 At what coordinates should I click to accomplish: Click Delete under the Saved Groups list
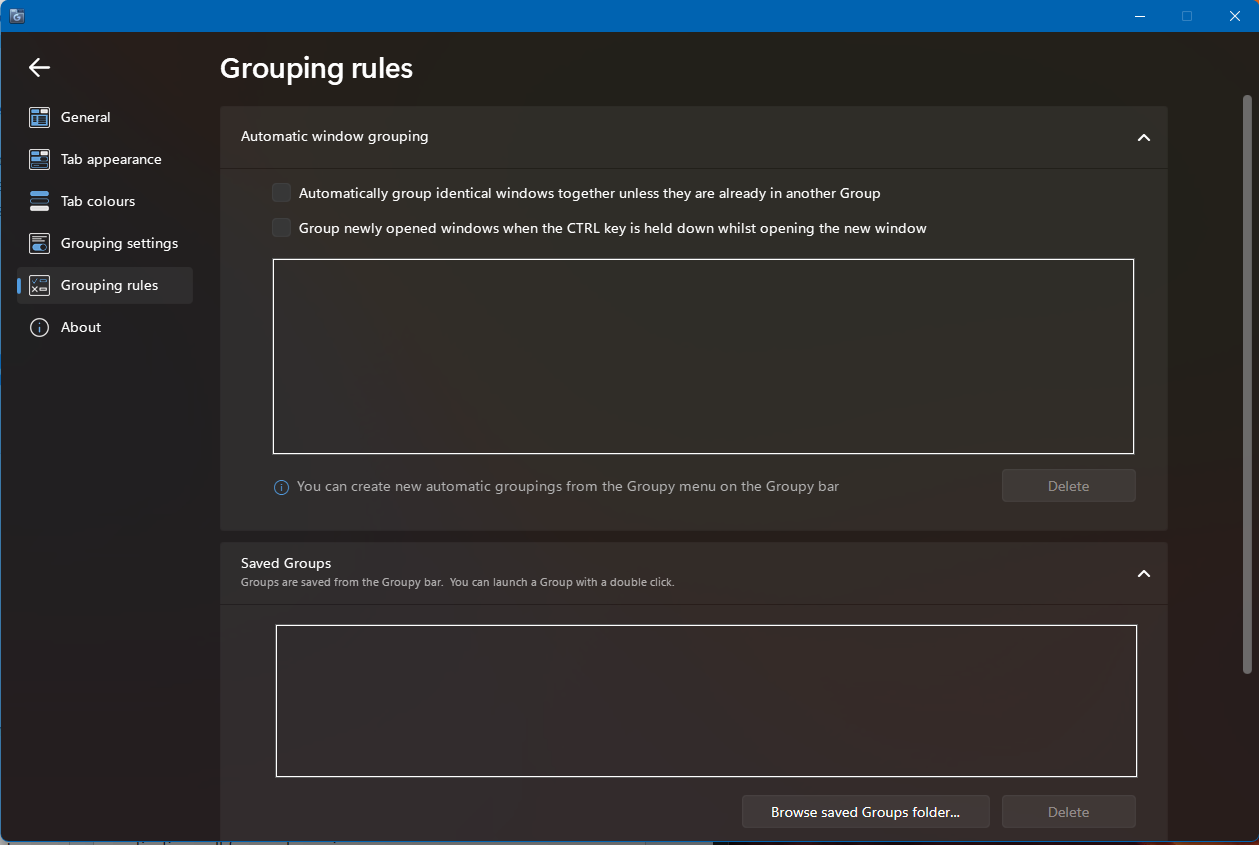tap(1068, 812)
